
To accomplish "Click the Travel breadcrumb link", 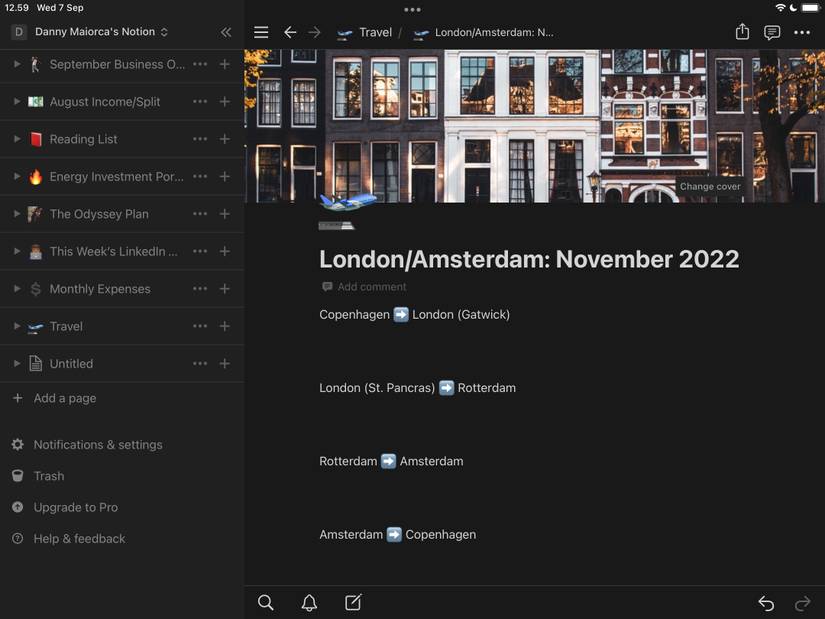I will (375, 32).
